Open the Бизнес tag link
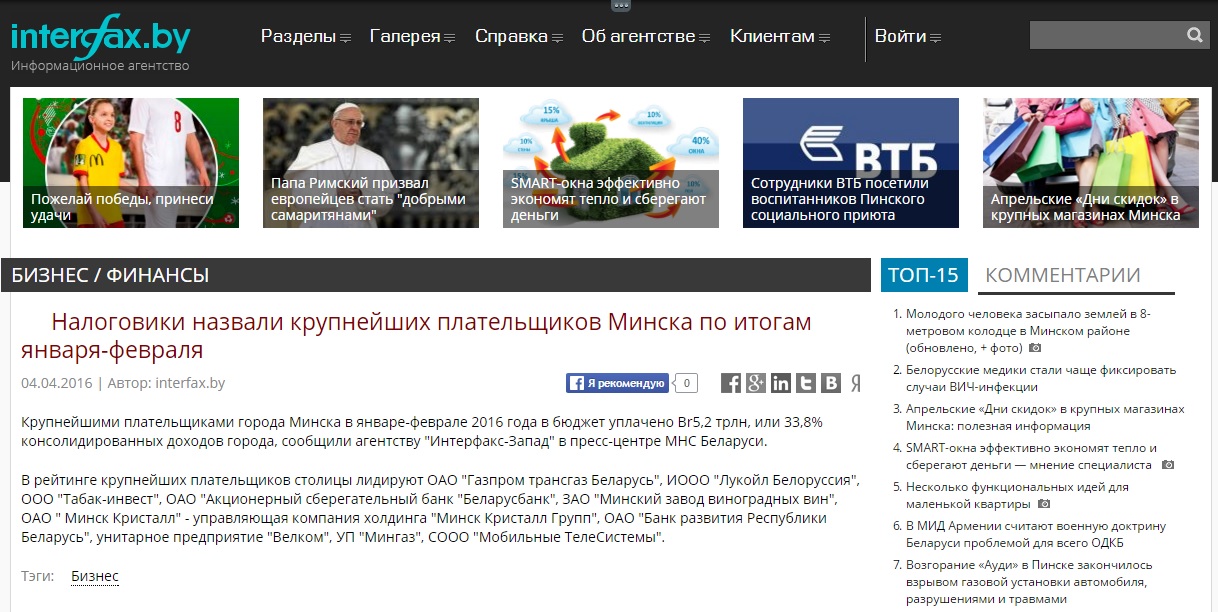1218x612 pixels. click(95, 576)
